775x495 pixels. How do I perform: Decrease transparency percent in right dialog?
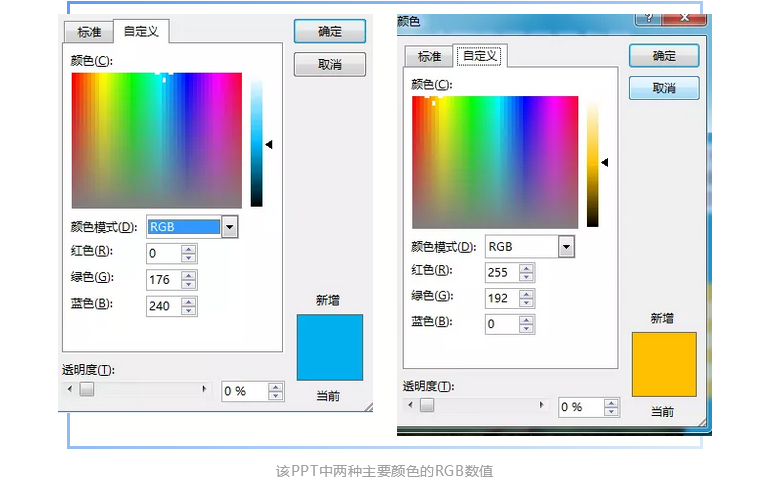click(611, 411)
